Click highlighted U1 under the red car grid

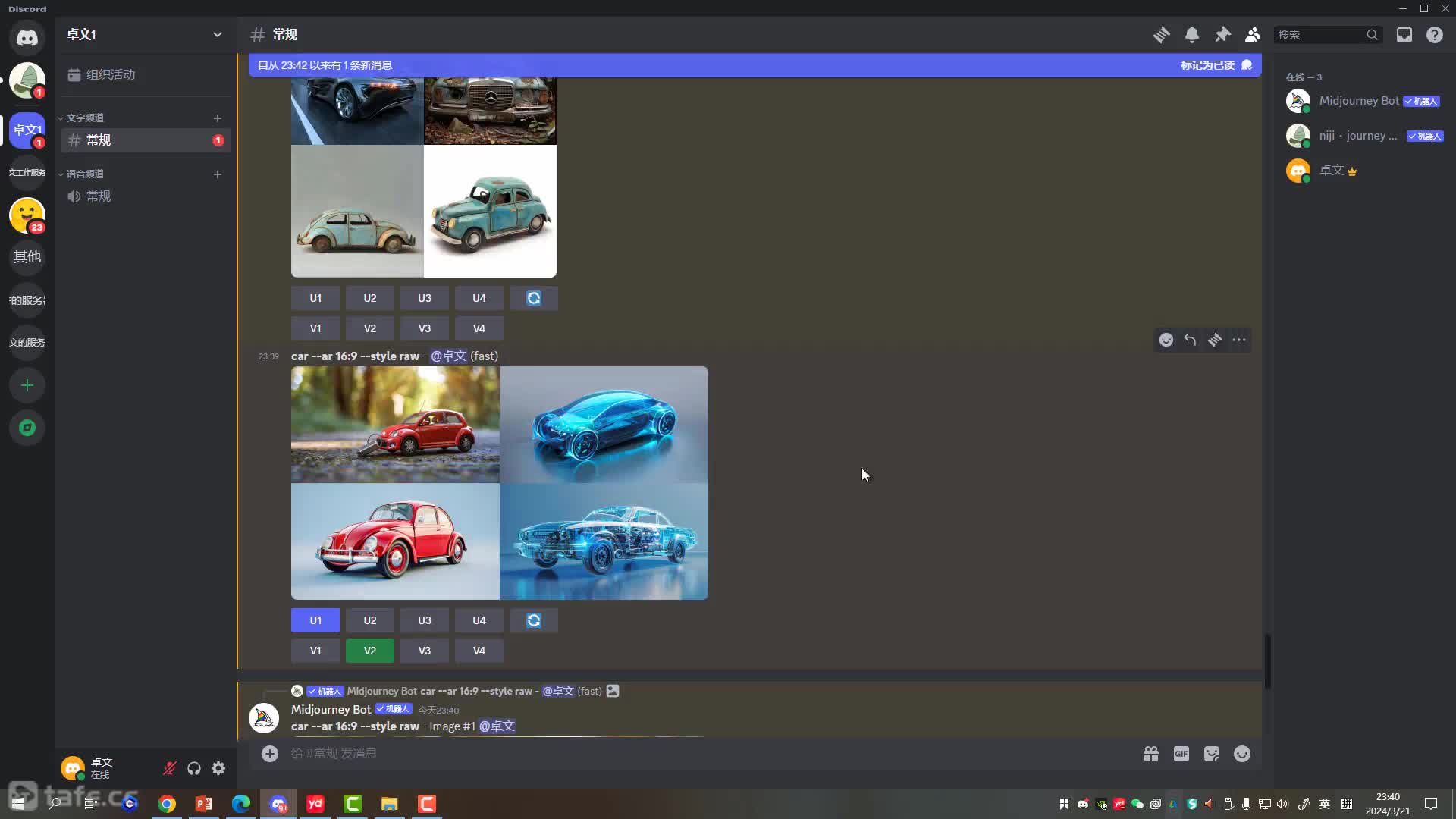(315, 620)
